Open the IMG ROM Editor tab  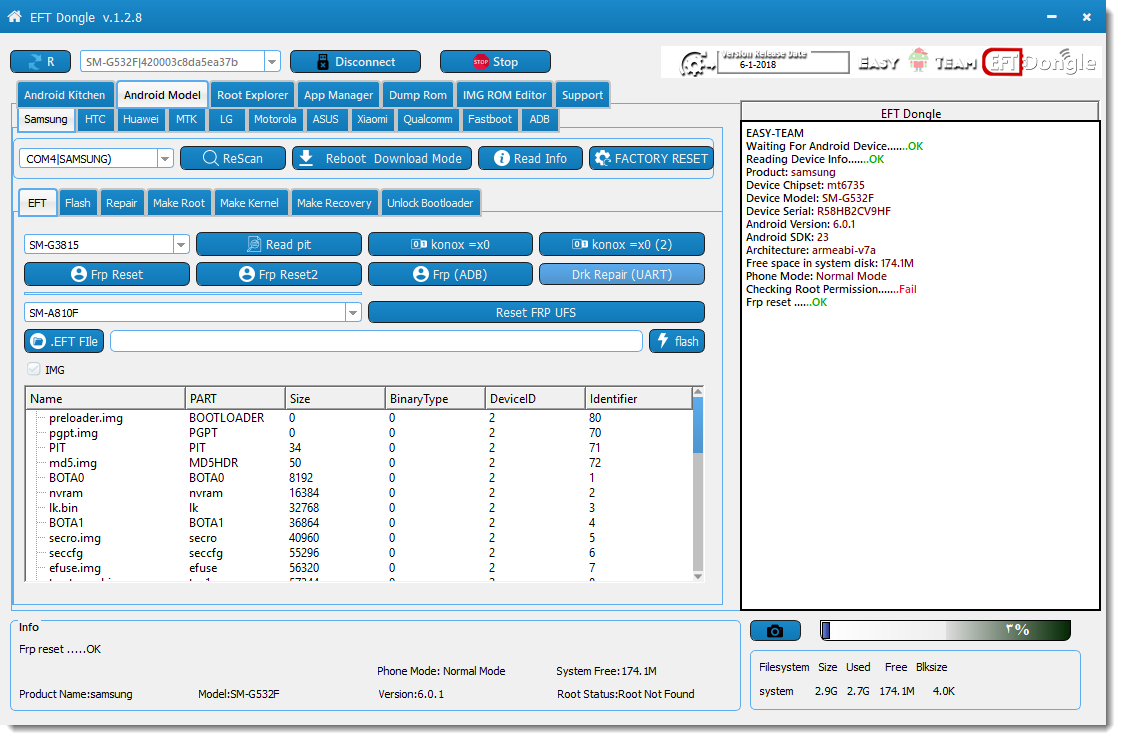pos(504,95)
